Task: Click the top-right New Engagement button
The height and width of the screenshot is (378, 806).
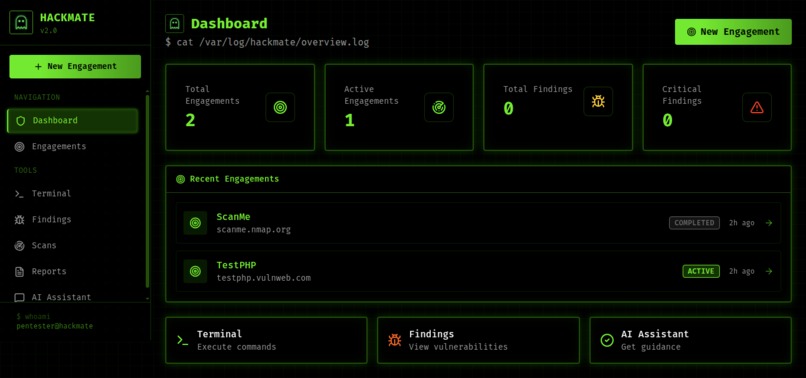Action: (733, 32)
